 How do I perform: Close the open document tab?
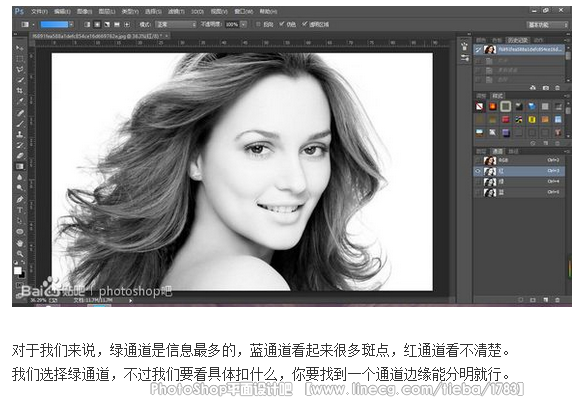click(x=167, y=36)
